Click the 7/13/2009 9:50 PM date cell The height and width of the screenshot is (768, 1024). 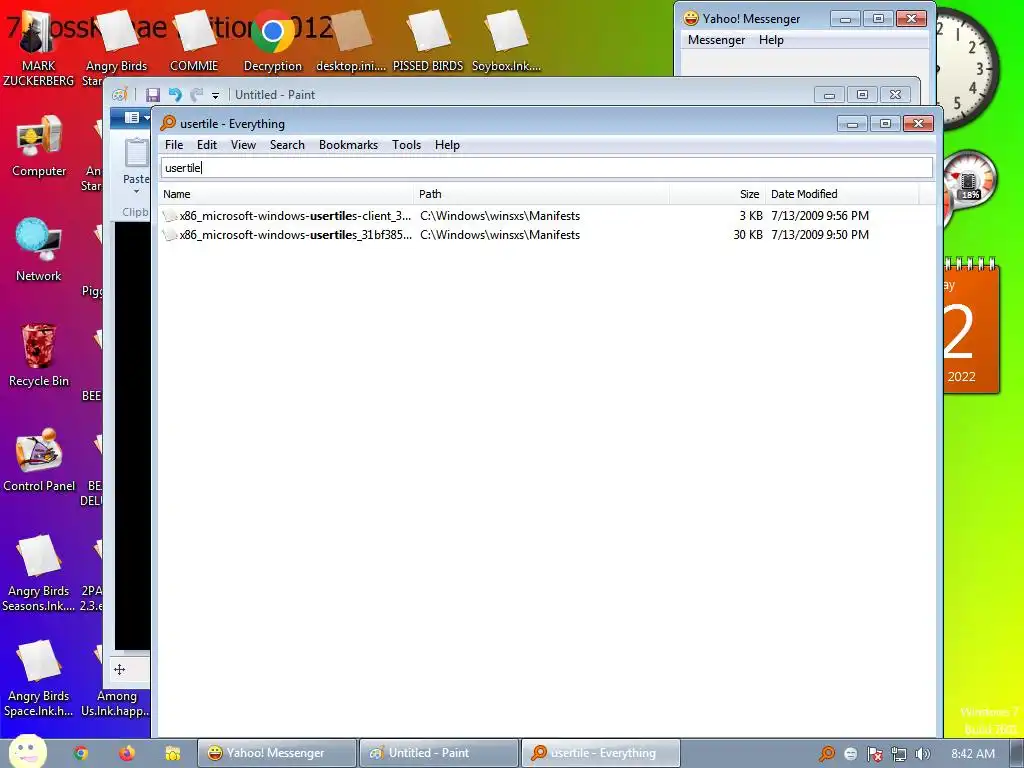pyautogui.click(x=820, y=234)
